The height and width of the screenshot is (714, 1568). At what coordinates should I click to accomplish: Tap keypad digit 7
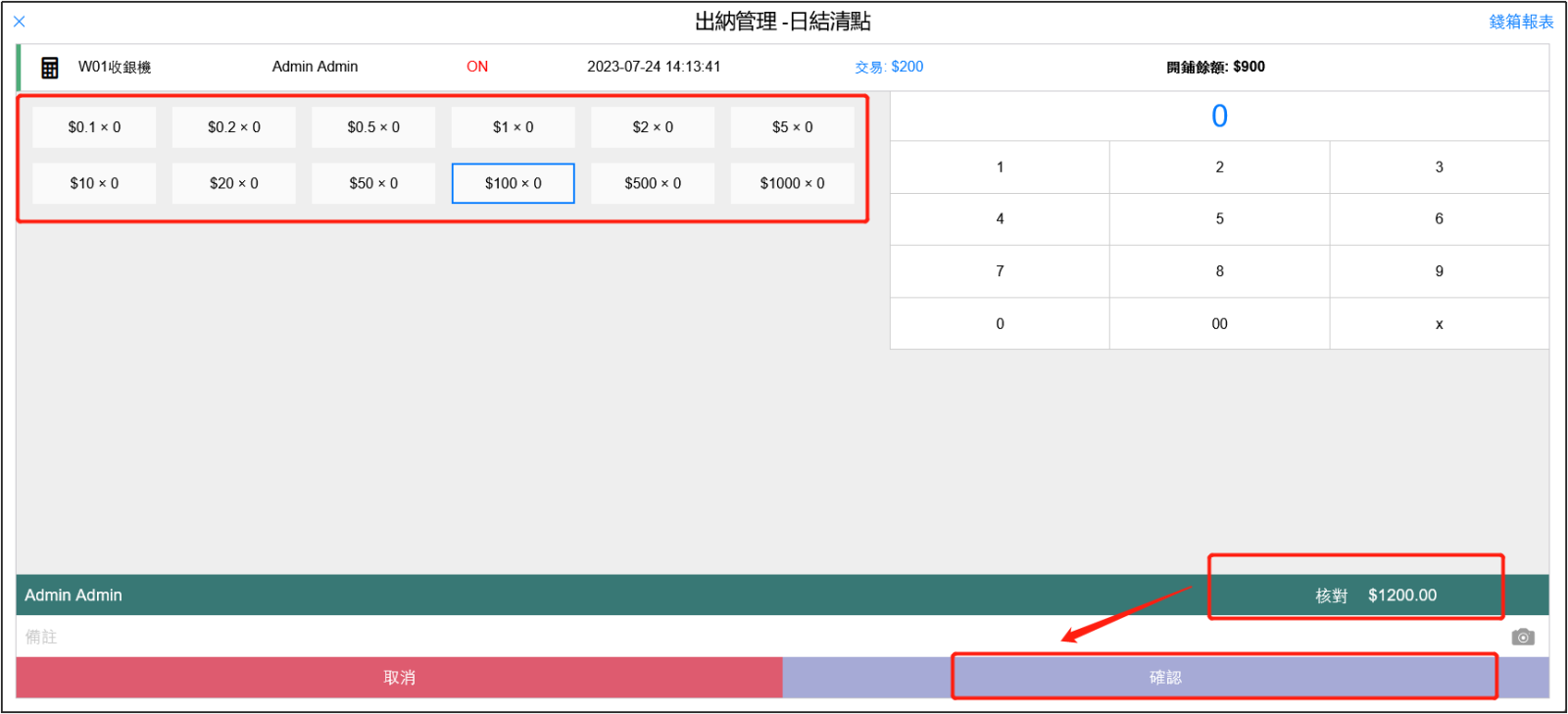pyautogui.click(x=1000, y=271)
